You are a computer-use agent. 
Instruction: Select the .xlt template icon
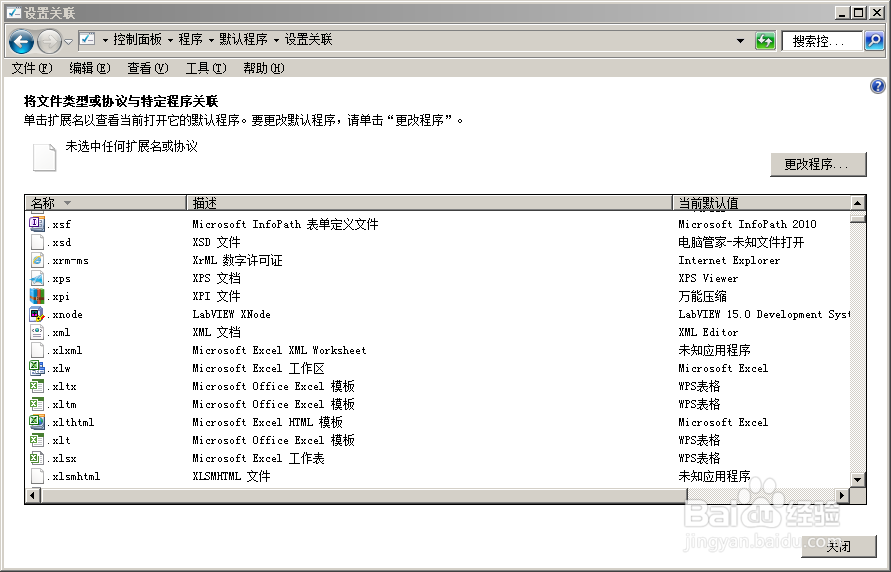[x=37, y=440]
